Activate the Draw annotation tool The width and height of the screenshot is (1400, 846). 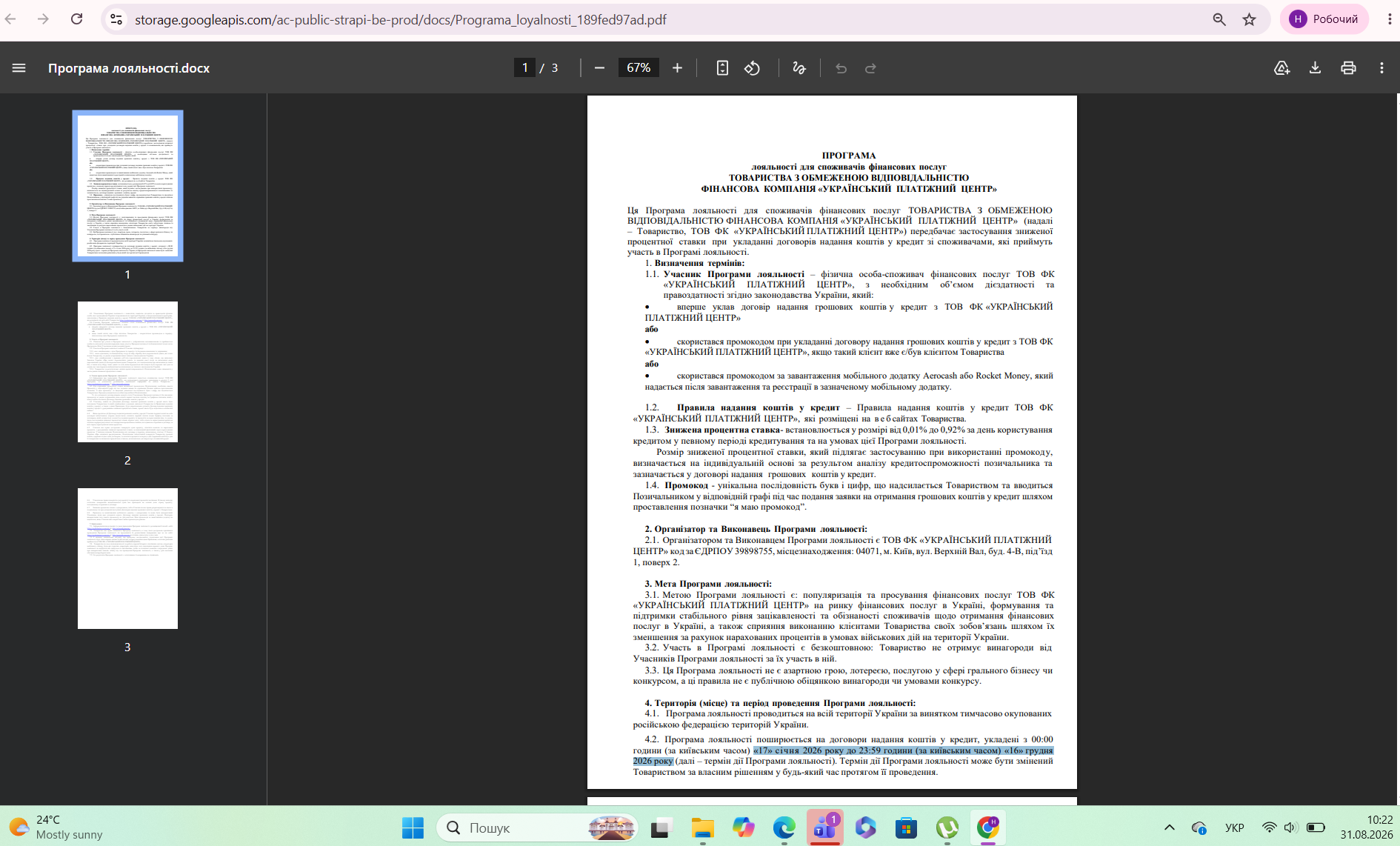[x=799, y=68]
